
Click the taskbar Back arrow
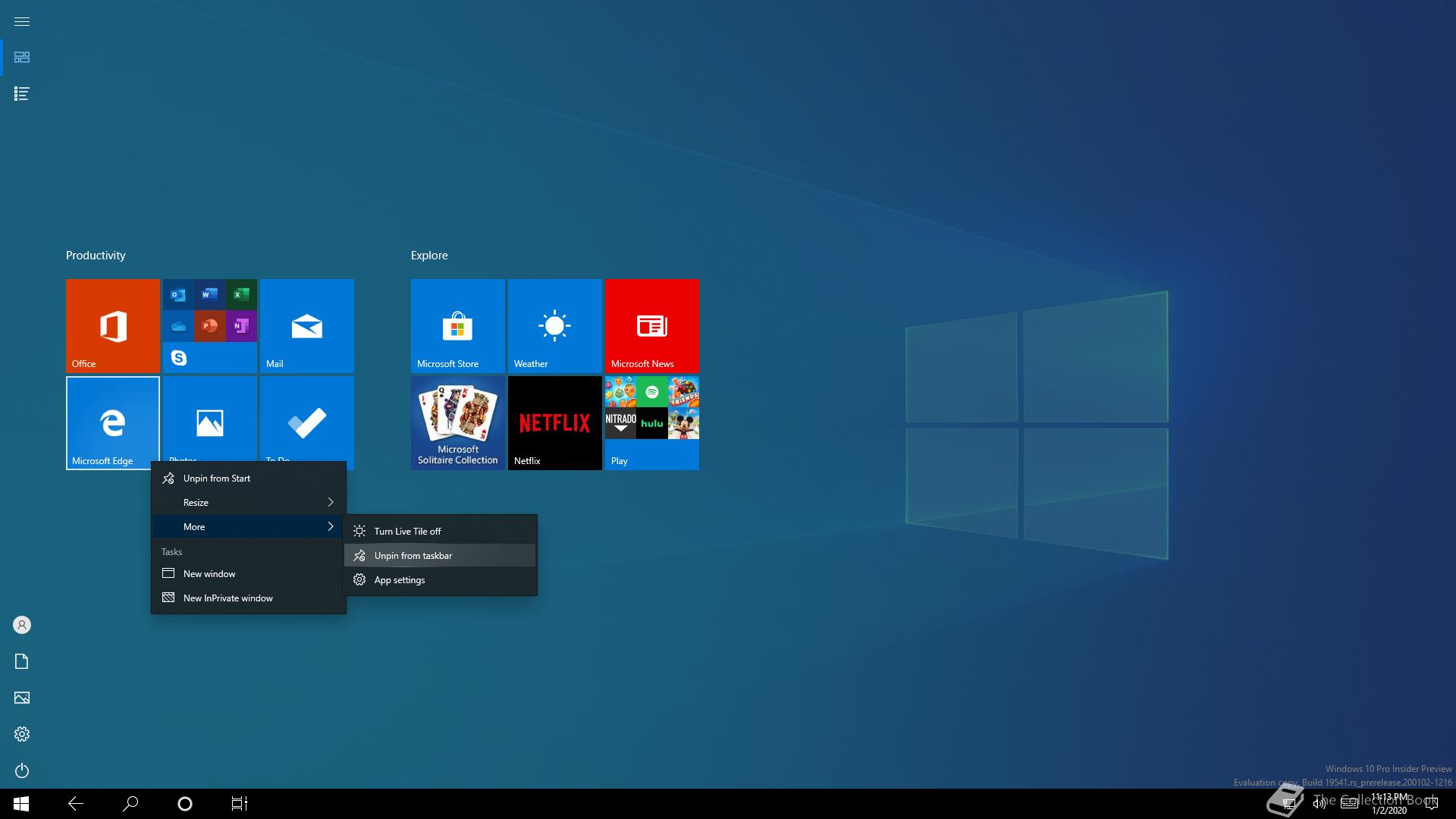(76, 804)
